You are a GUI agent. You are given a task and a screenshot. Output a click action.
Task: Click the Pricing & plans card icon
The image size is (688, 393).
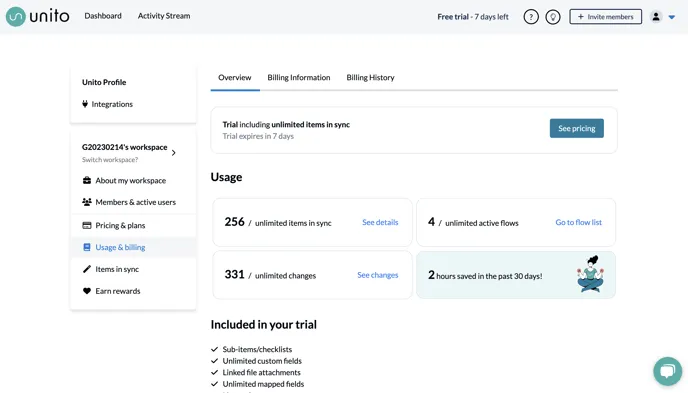pos(87,225)
